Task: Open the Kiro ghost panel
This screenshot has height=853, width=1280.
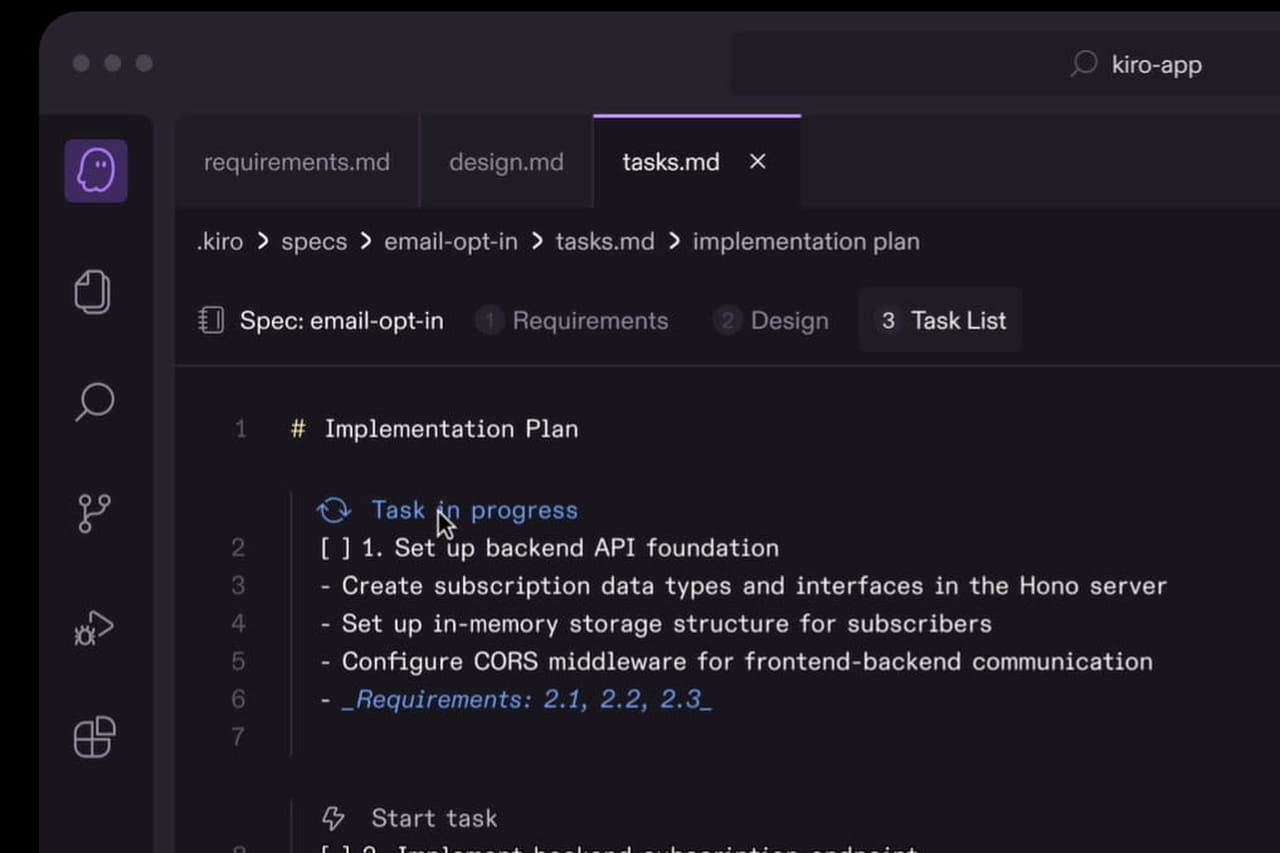Action: 96,171
